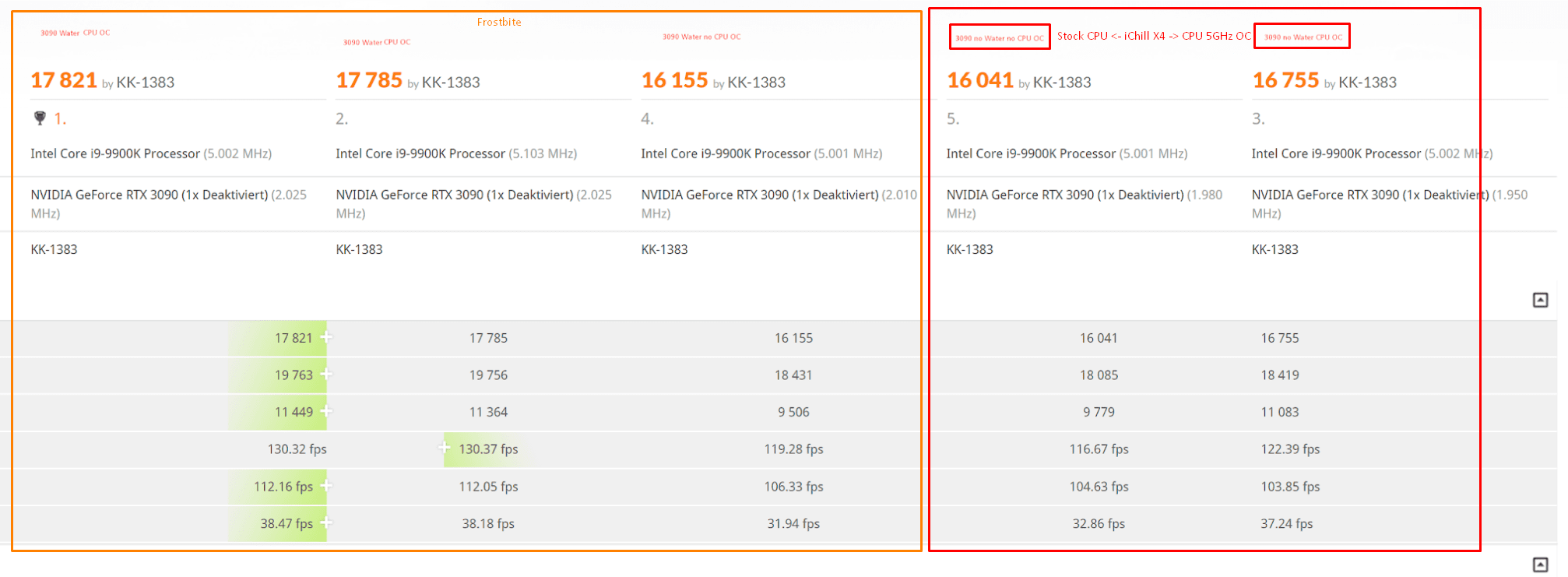Click the i9-9900K Processor (5.103 MHz) text
Image resolution: width=1568 pixels, height=577 pixels.
(456, 153)
